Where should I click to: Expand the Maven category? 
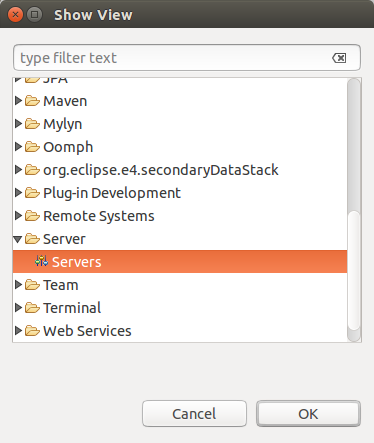tap(18, 101)
